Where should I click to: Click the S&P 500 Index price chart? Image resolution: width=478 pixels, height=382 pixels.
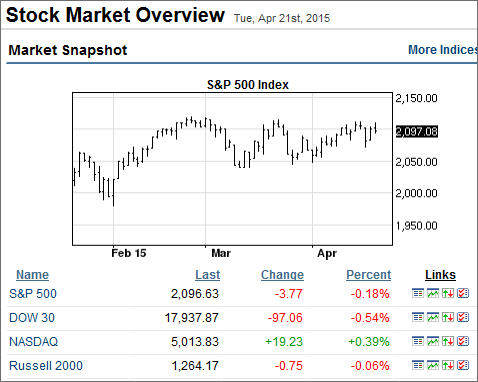(x=232, y=169)
